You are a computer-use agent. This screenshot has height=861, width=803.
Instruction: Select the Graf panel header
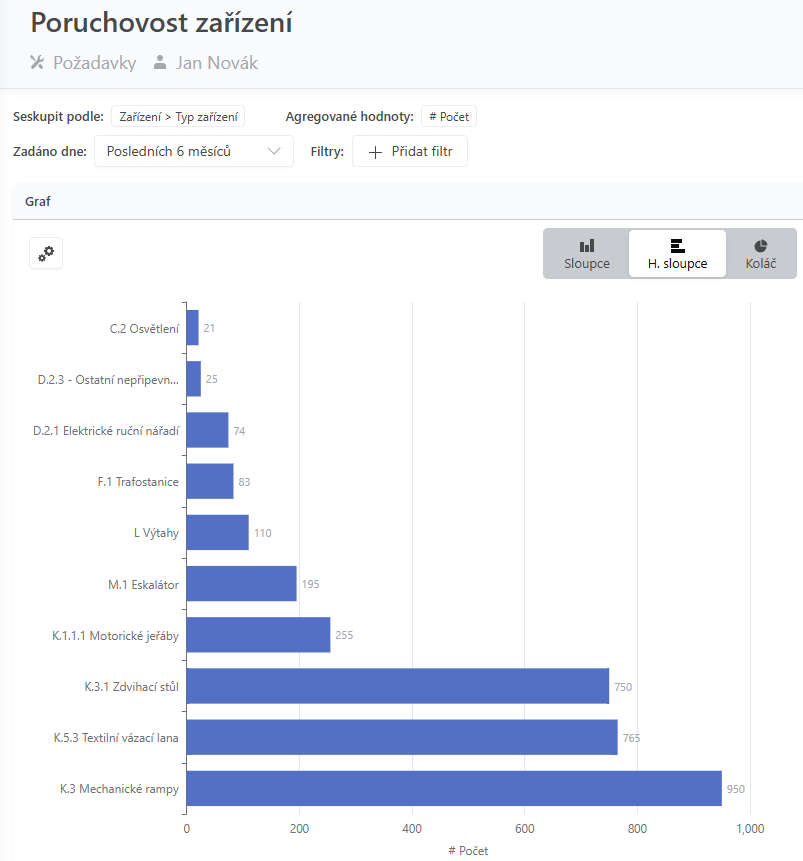(408, 202)
